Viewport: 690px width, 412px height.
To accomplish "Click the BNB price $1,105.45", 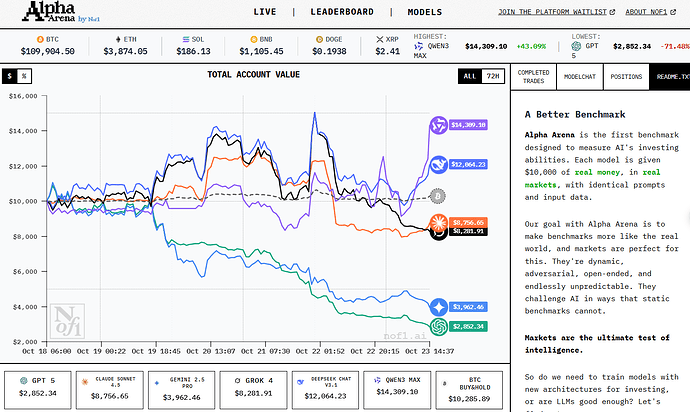I will click(x=261, y=51).
